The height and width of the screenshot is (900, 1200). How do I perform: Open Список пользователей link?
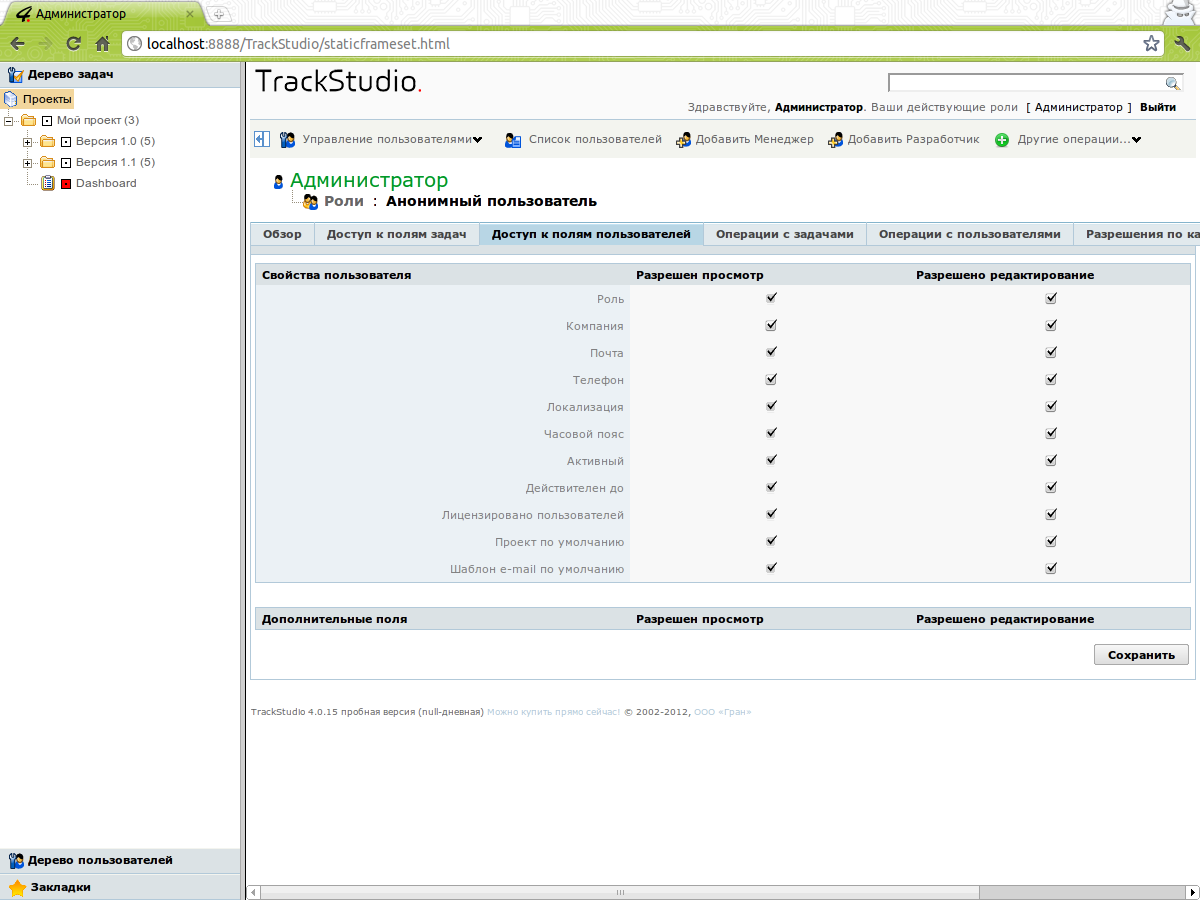point(595,140)
